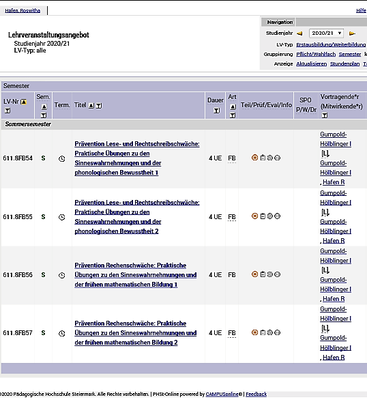Open Hafen R lecturer link in row 611.8FB56
This screenshot has height=402, width=367.
pos(334,299)
